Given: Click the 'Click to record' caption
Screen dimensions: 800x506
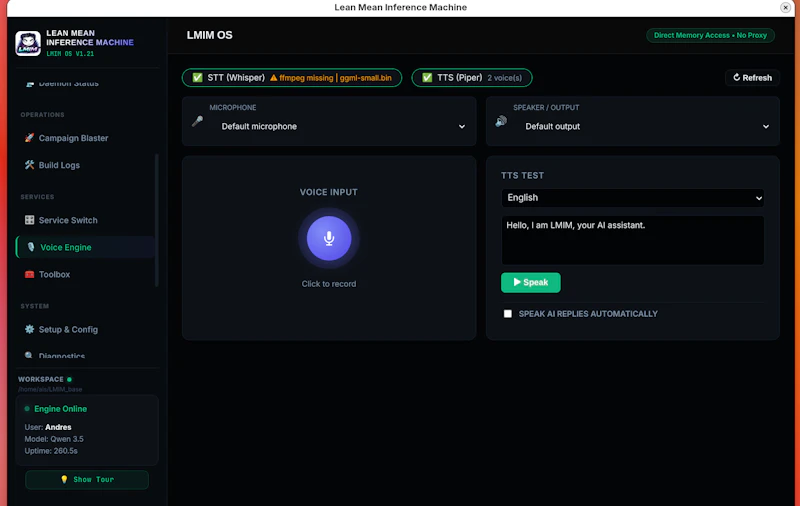Looking at the screenshot, I should coord(329,284).
